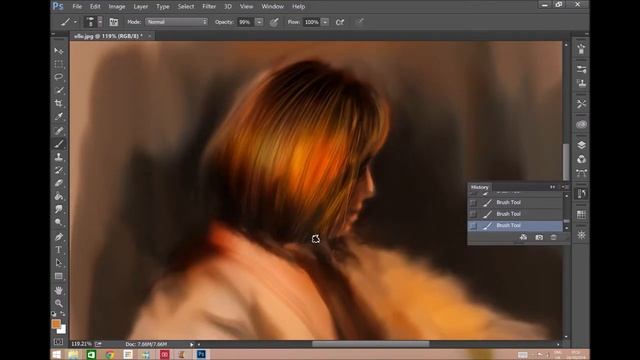The image size is (640, 360).
Task: Open the File menu
Action: tap(77, 7)
